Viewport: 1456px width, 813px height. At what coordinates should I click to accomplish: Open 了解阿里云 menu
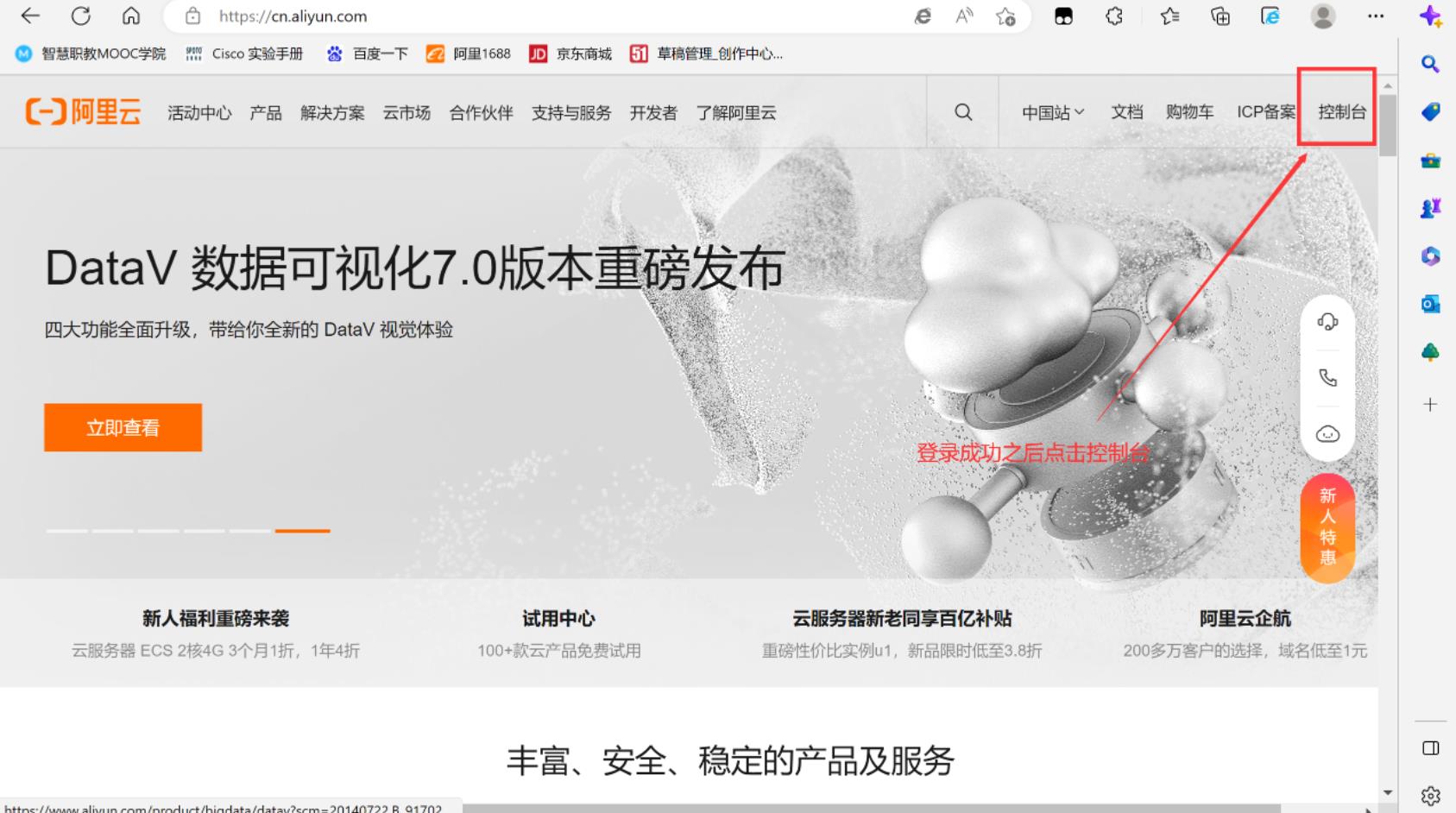coord(736,113)
